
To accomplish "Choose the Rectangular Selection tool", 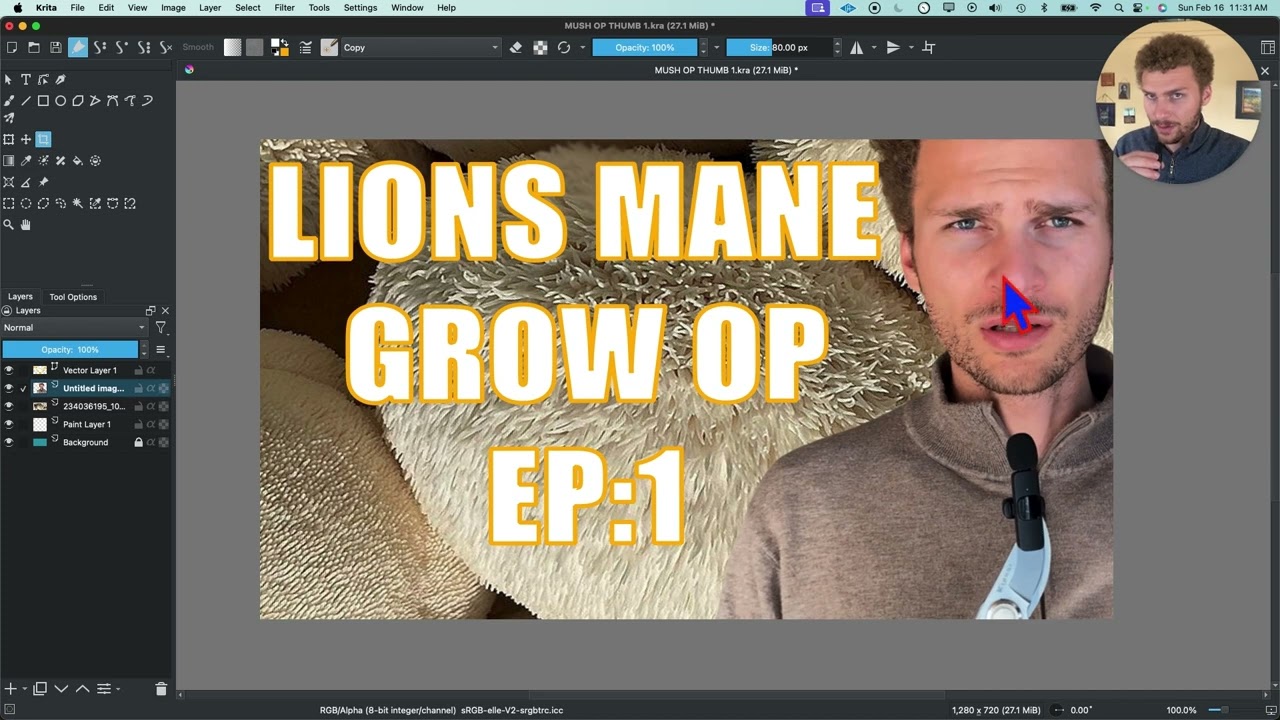I will pyautogui.click(x=9, y=203).
